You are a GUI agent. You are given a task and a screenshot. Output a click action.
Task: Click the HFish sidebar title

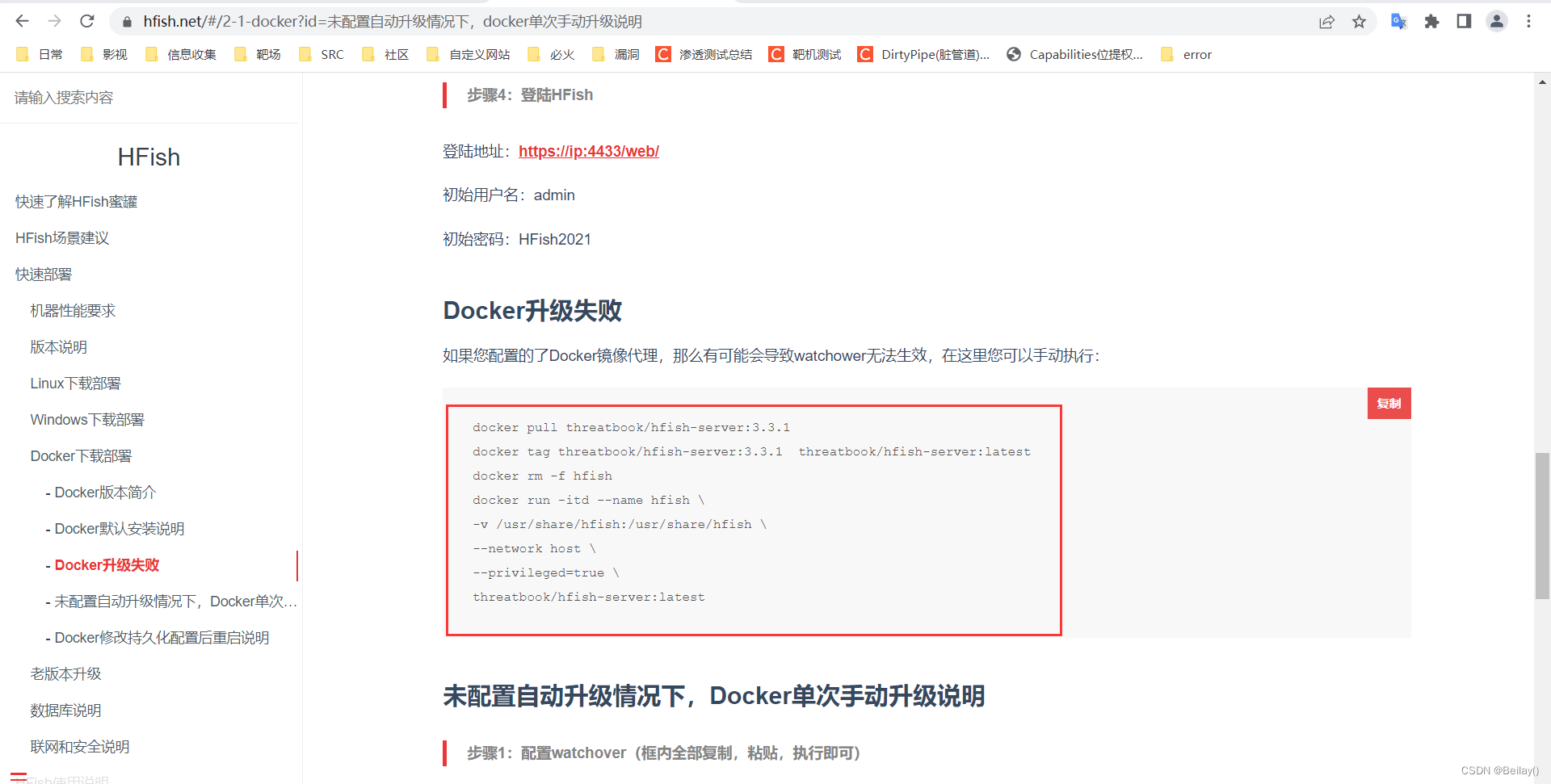(149, 157)
